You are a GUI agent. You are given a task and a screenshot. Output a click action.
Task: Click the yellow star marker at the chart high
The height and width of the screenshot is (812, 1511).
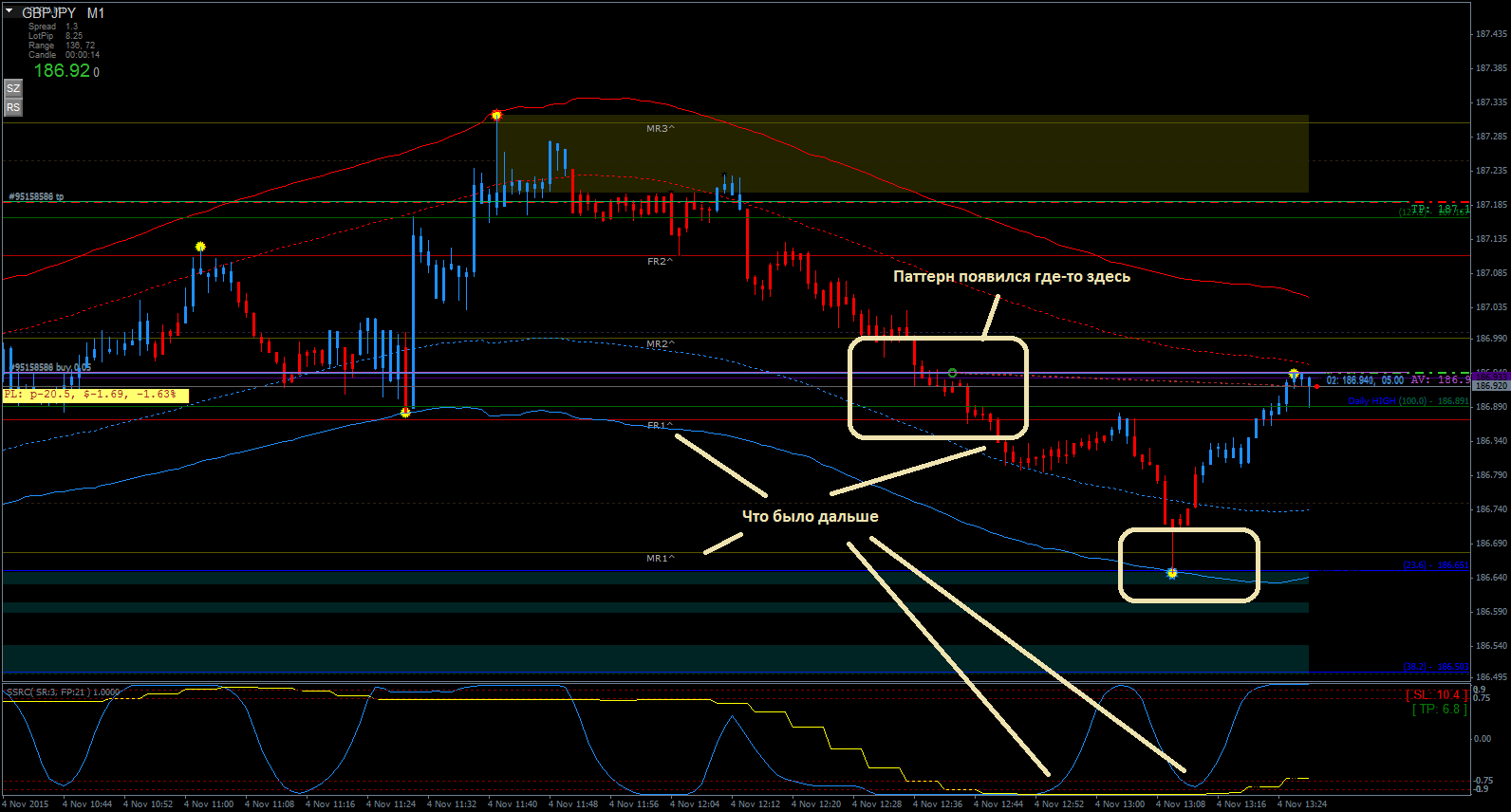496,116
